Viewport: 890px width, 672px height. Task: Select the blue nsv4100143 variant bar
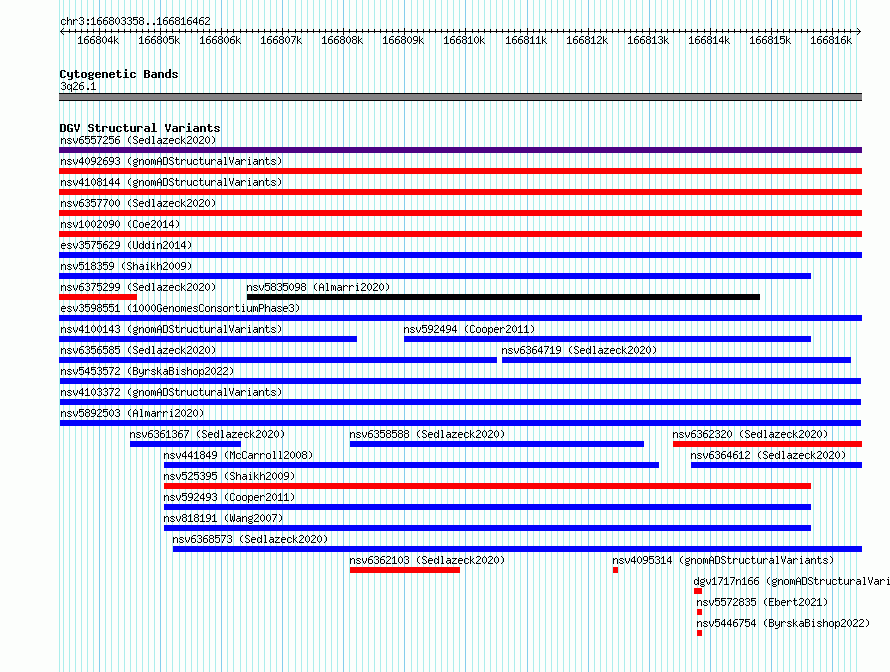pos(208,339)
